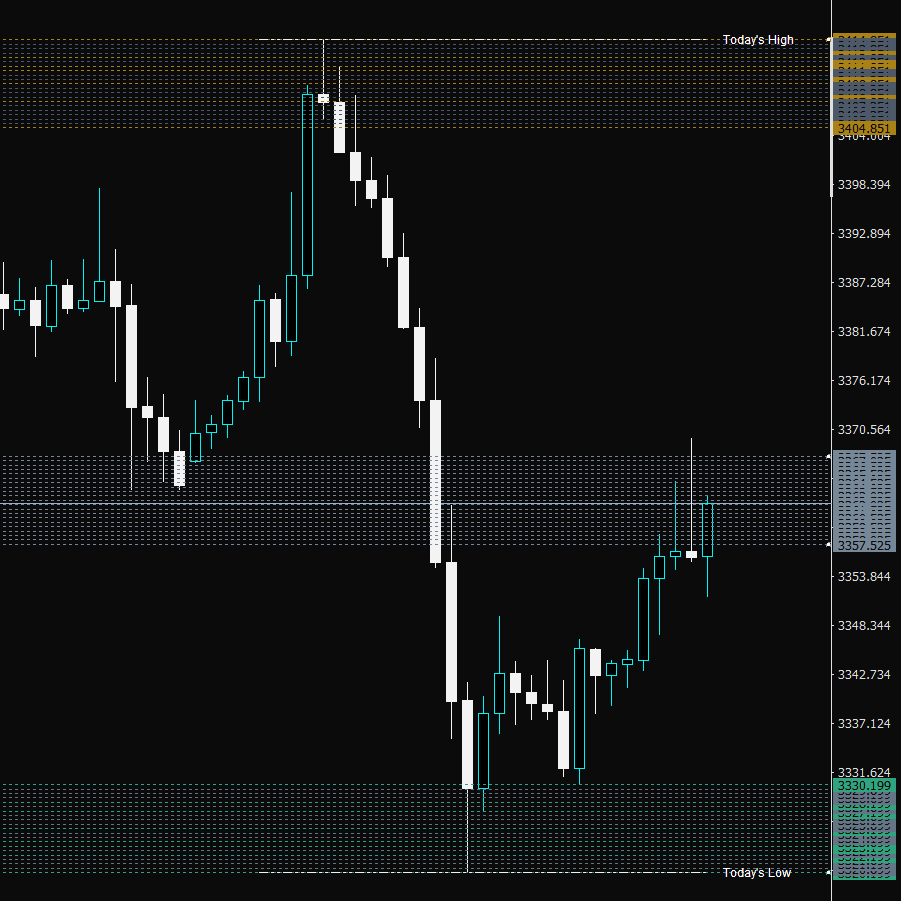Select the green 3330.199 price tag
901x901 pixels.
(863, 786)
